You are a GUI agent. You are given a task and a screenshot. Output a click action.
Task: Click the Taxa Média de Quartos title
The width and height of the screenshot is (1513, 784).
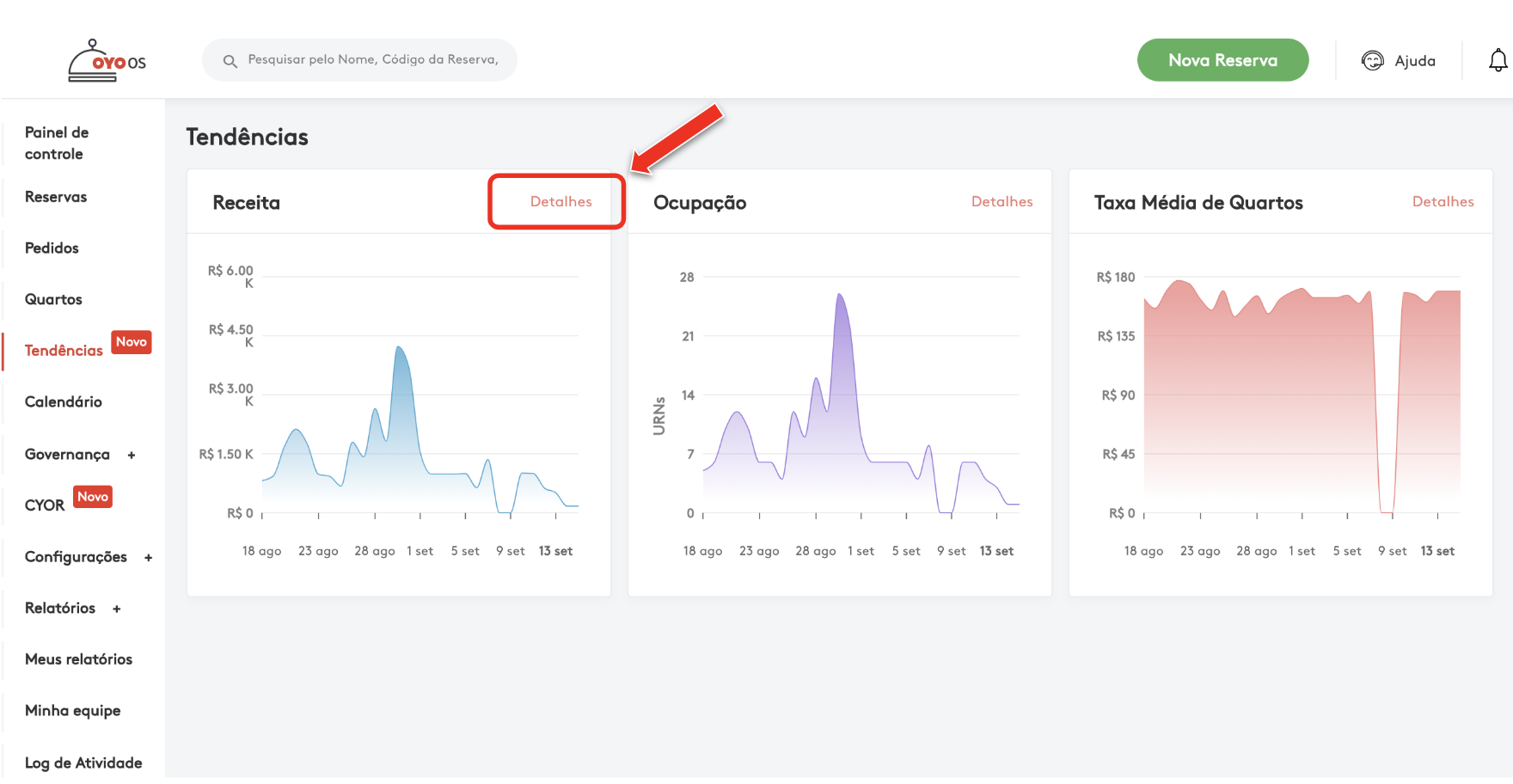(1198, 203)
